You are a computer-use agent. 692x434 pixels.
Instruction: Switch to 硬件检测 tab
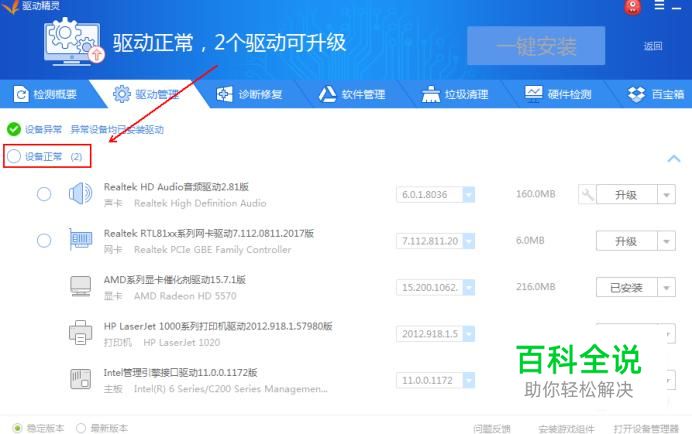click(x=558, y=94)
